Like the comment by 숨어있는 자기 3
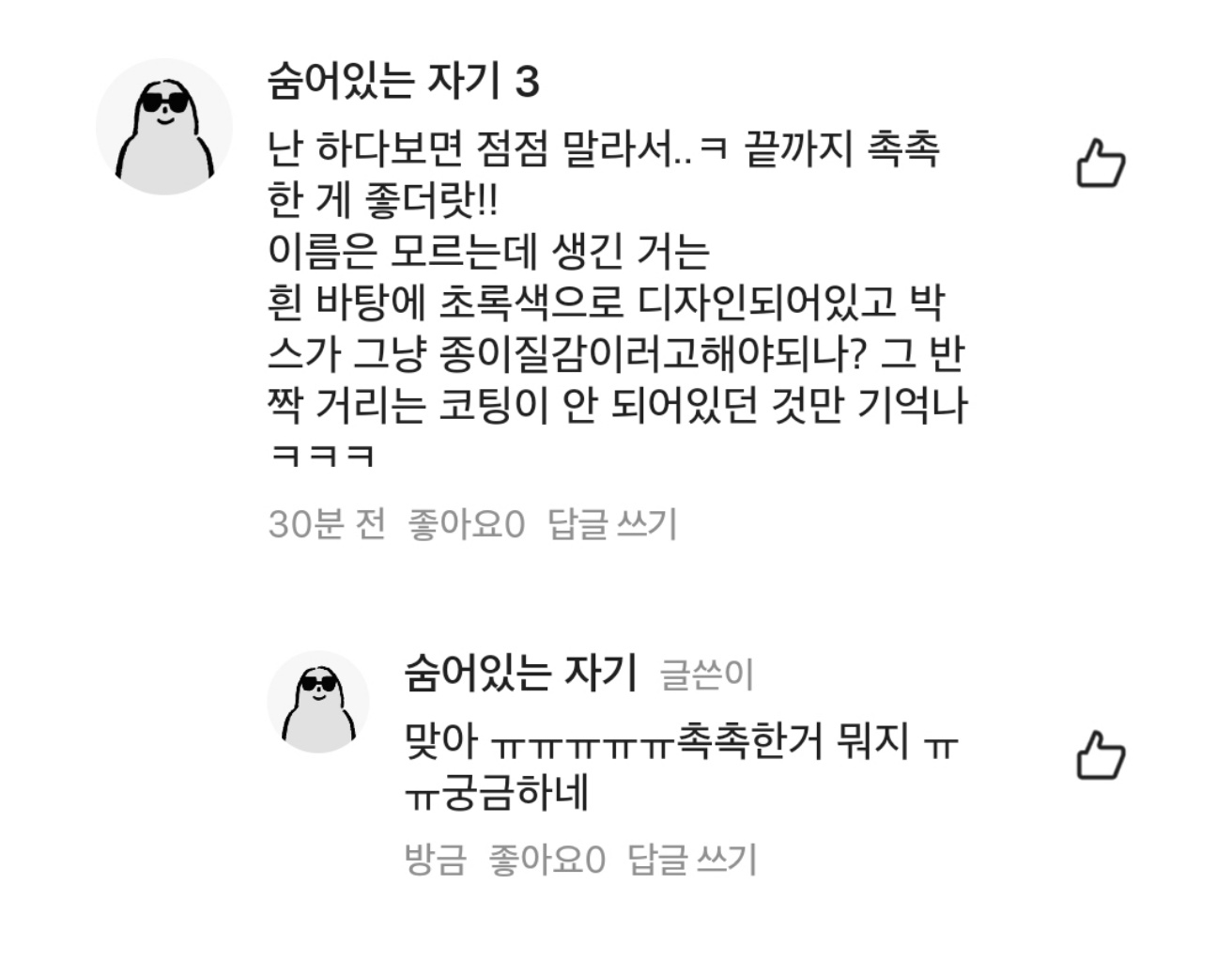The height and width of the screenshot is (962, 1232). point(1100,164)
